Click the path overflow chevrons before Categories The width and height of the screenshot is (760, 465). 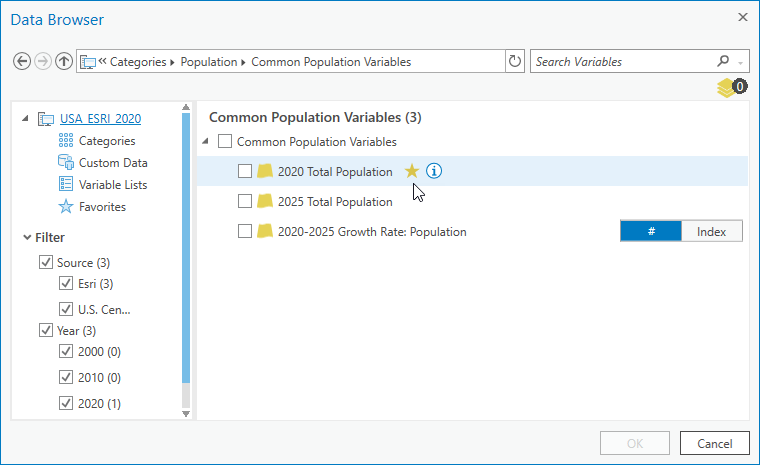click(102, 61)
